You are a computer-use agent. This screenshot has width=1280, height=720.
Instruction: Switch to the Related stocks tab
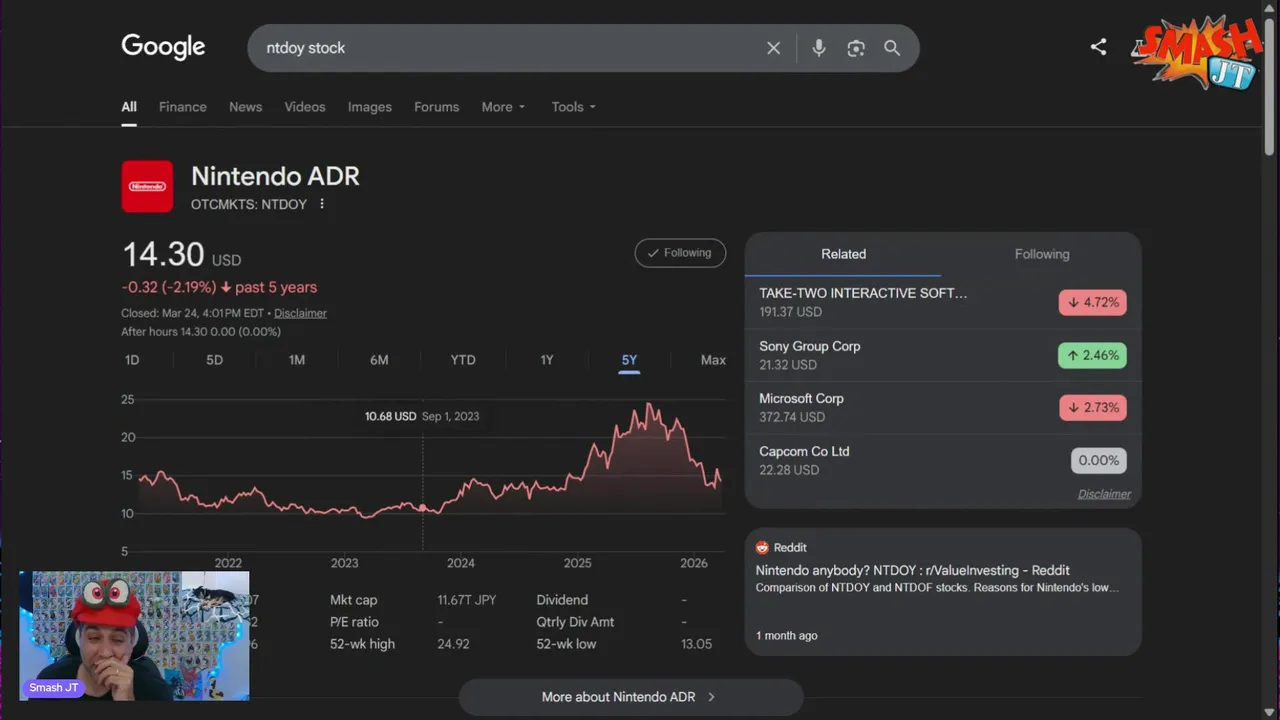(843, 254)
